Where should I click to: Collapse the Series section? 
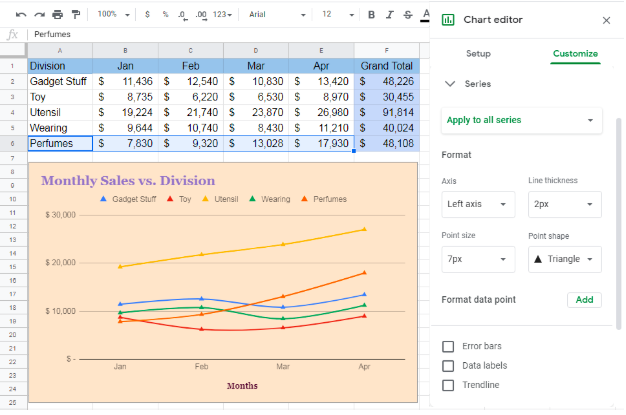(x=450, y=84)
